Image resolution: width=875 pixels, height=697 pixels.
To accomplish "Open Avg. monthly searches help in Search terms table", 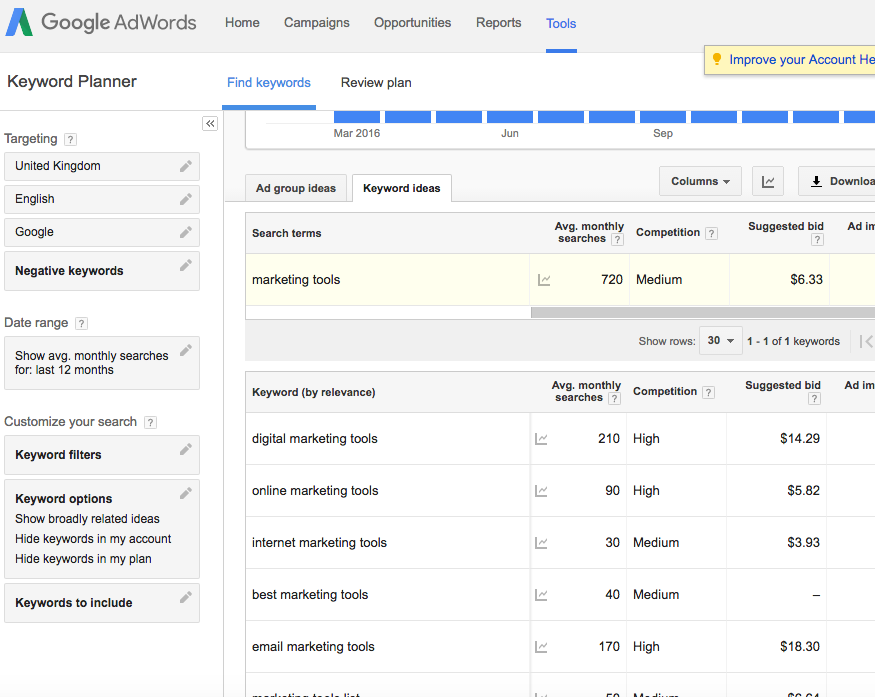I will click(617, 239).
